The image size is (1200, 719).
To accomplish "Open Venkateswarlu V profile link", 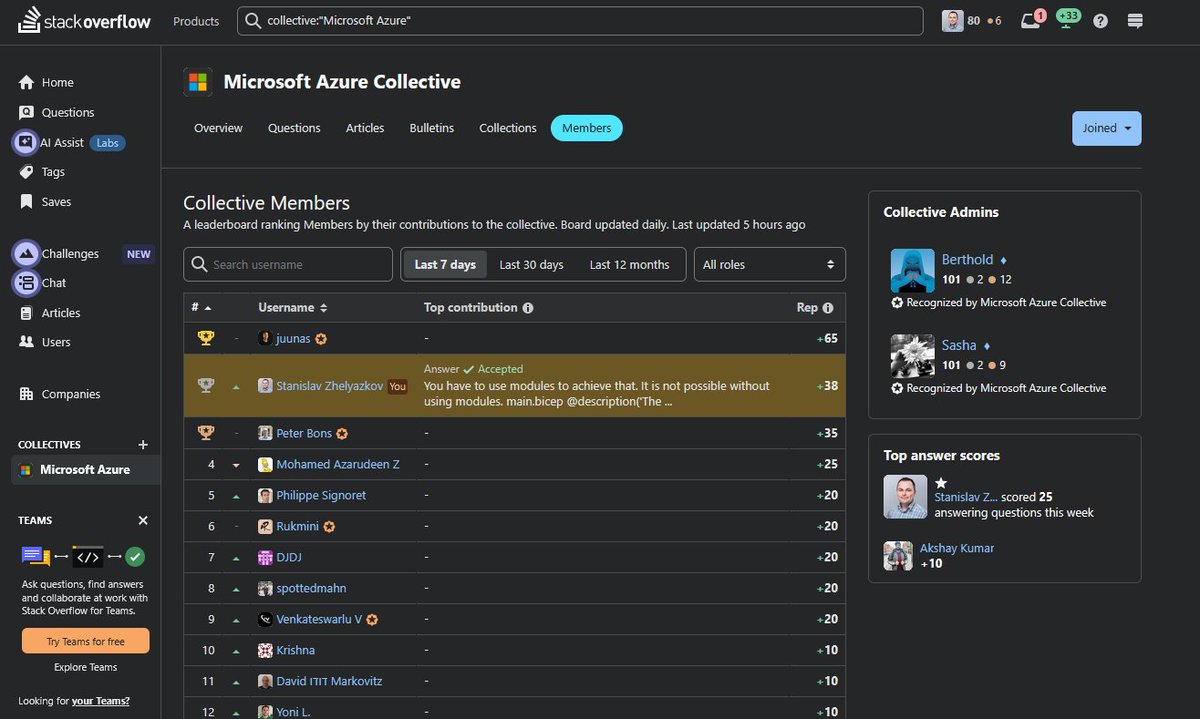I will click(319, 620).
